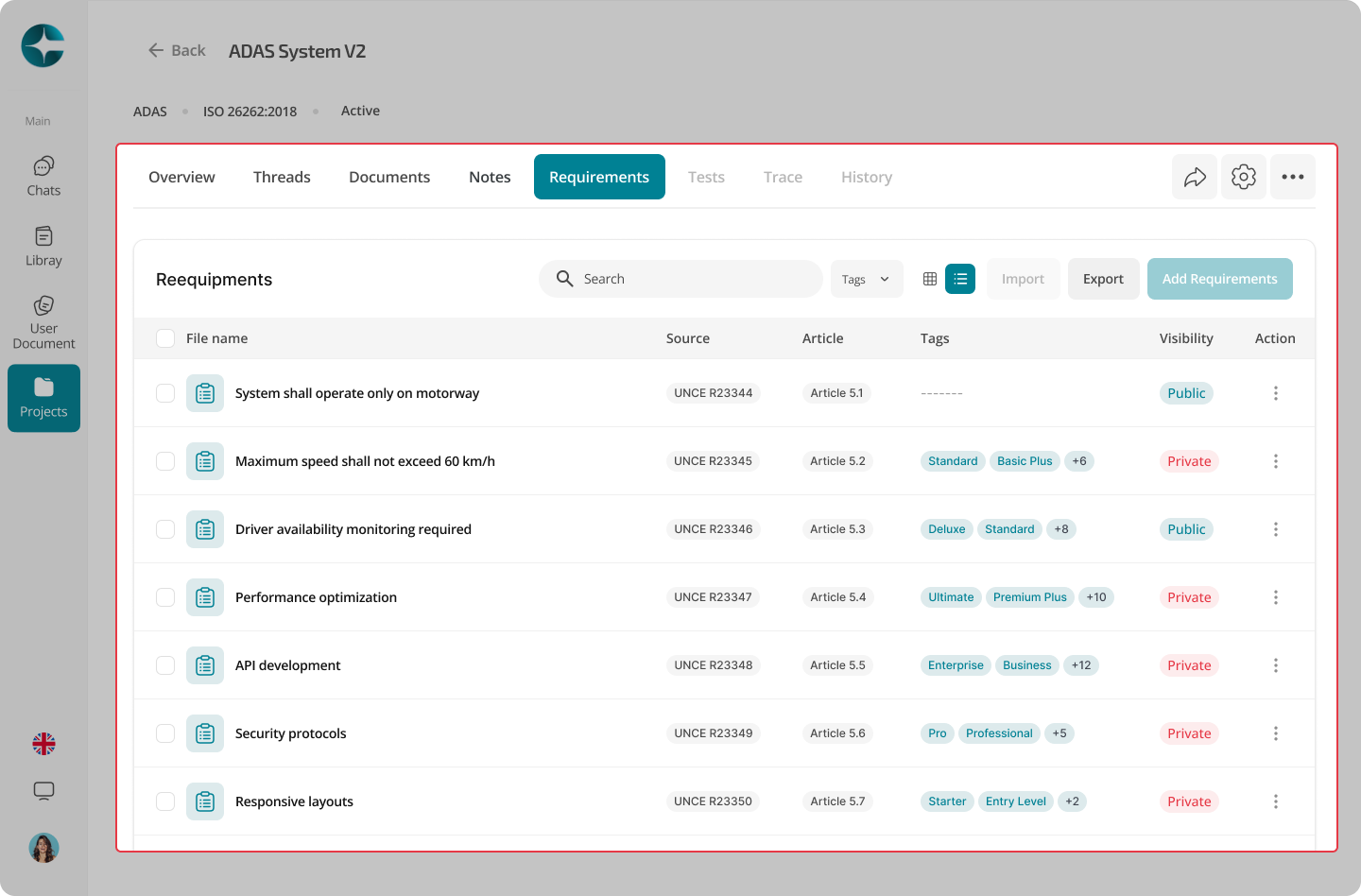
Task: Expand the Tags filter dropdown
Action: point(867,279)
